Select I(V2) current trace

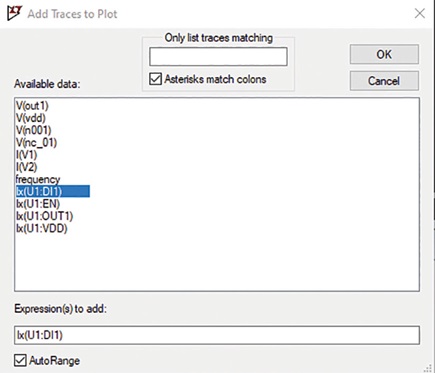pos(26,167)
